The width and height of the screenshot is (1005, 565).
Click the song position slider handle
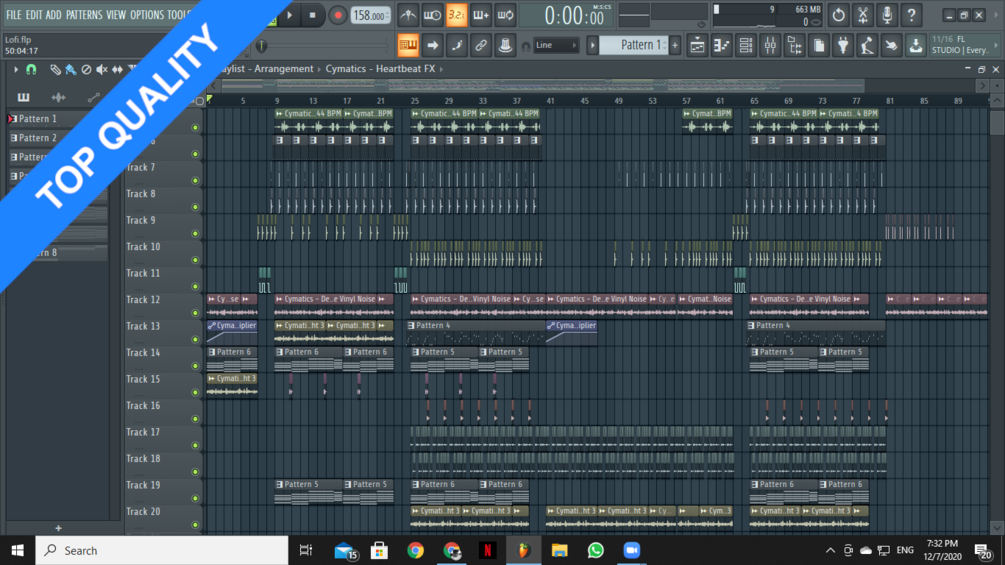(261, 45)
